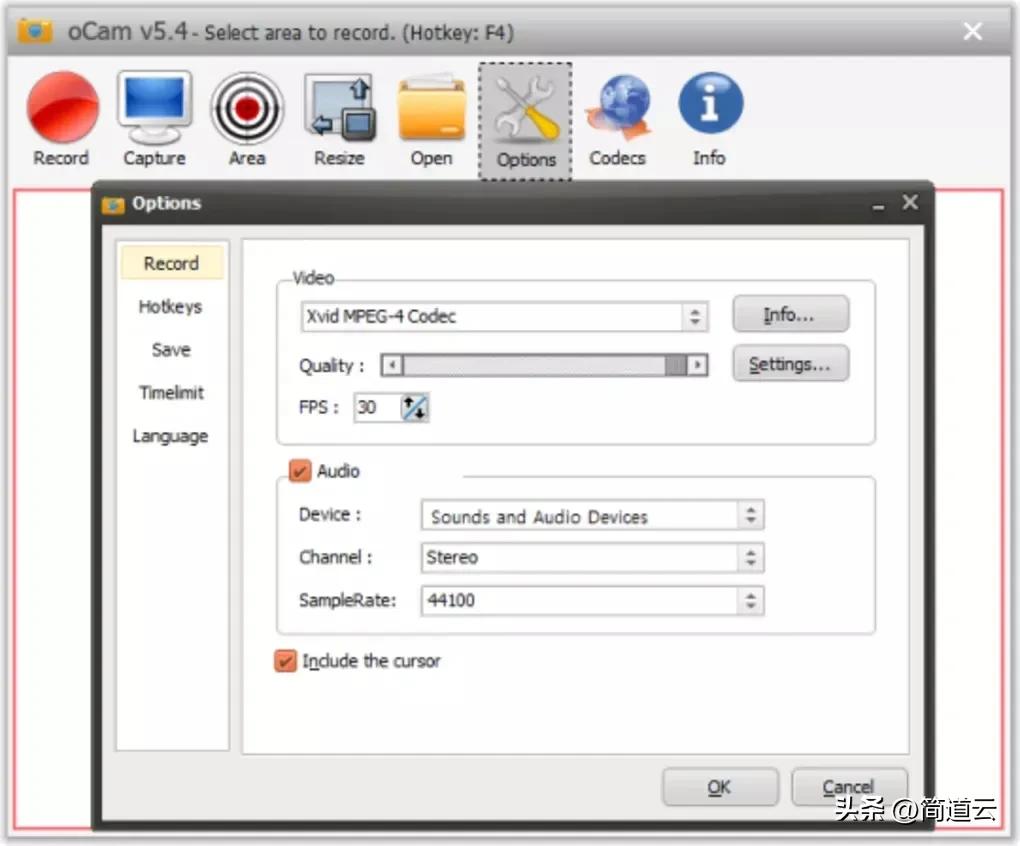Viewport: 1020px width, 846px height.
Task: Select the Area target icon
Action: (x=247, y=108)
